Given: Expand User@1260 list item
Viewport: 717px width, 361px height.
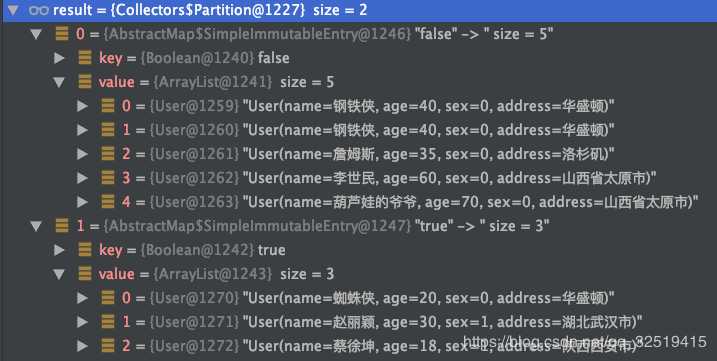Looking at the screenshot, I should coord(82,130).
